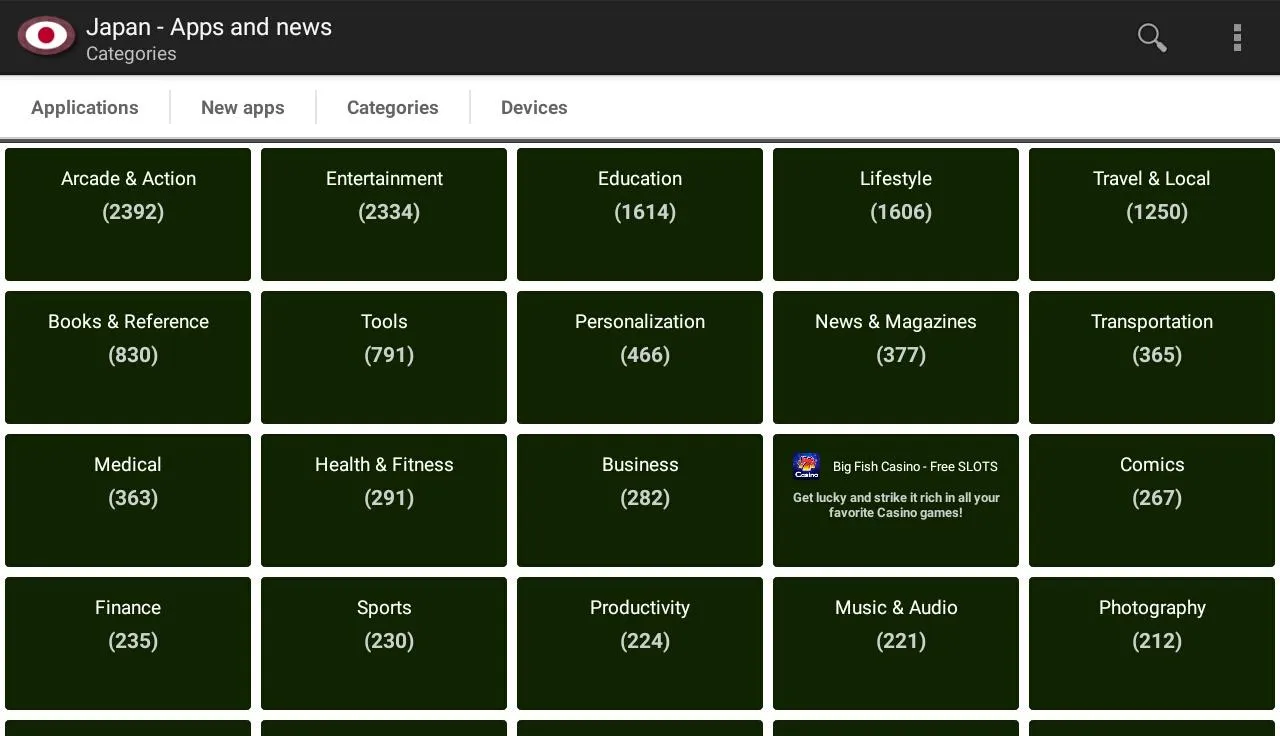Open the Tools category tile
Screen dimensions: 1280x736
pos(384,357)
